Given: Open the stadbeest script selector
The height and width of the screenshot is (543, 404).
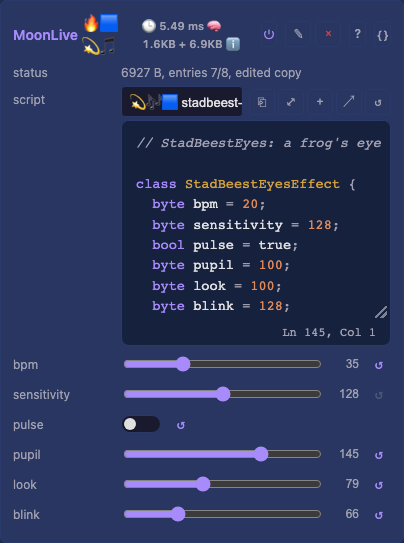Looking at the screenshot, I should tap(182, 102).
